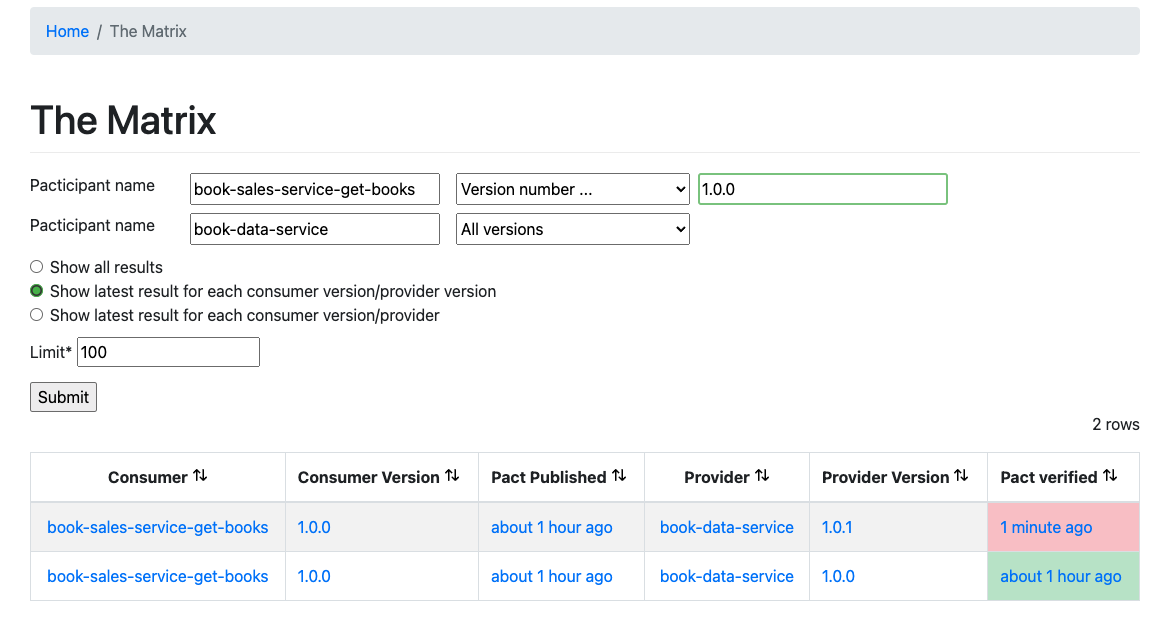Viewport: 1173px width, 631px height.
Task: Sort by Pact Published arrows icon
Action: click(x=619, y=477)
